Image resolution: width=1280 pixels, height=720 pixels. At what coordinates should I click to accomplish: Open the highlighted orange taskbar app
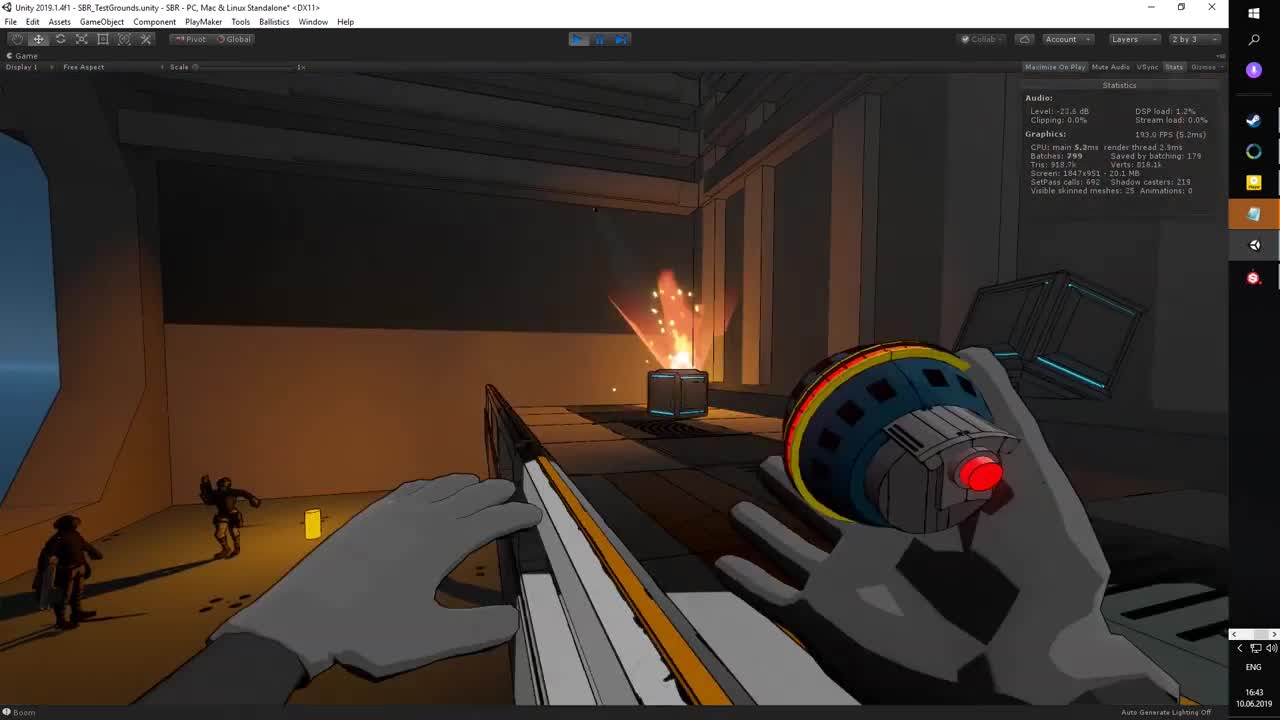[1254, 214]
